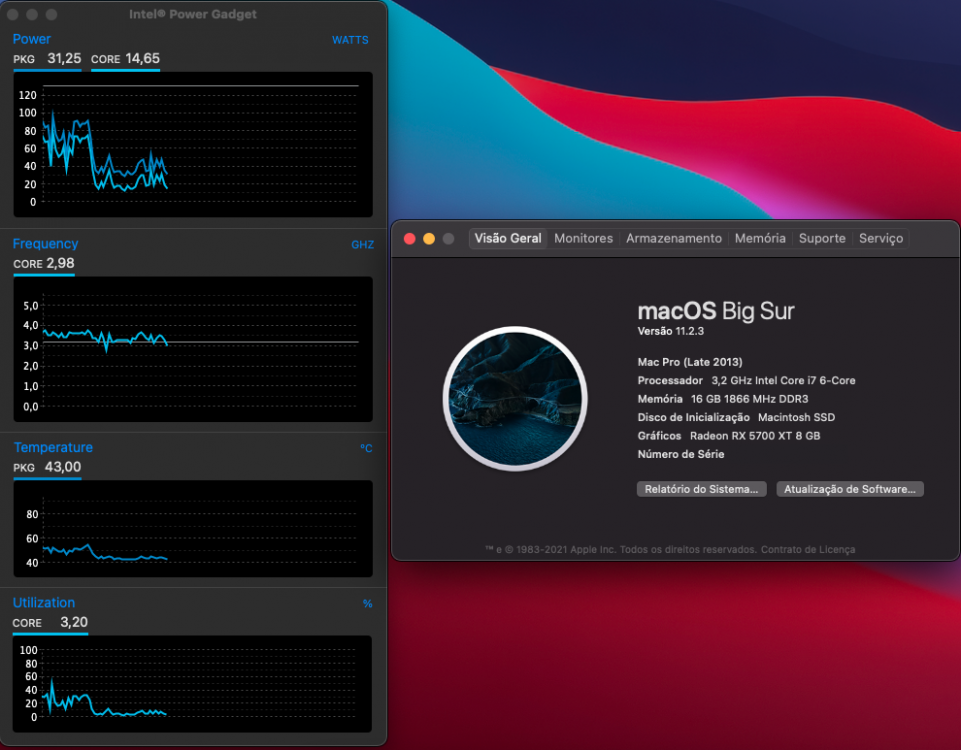Click the macOS Big Sur title text
The height and width of the screenshot is (750, 961).
tap(716, 311)
